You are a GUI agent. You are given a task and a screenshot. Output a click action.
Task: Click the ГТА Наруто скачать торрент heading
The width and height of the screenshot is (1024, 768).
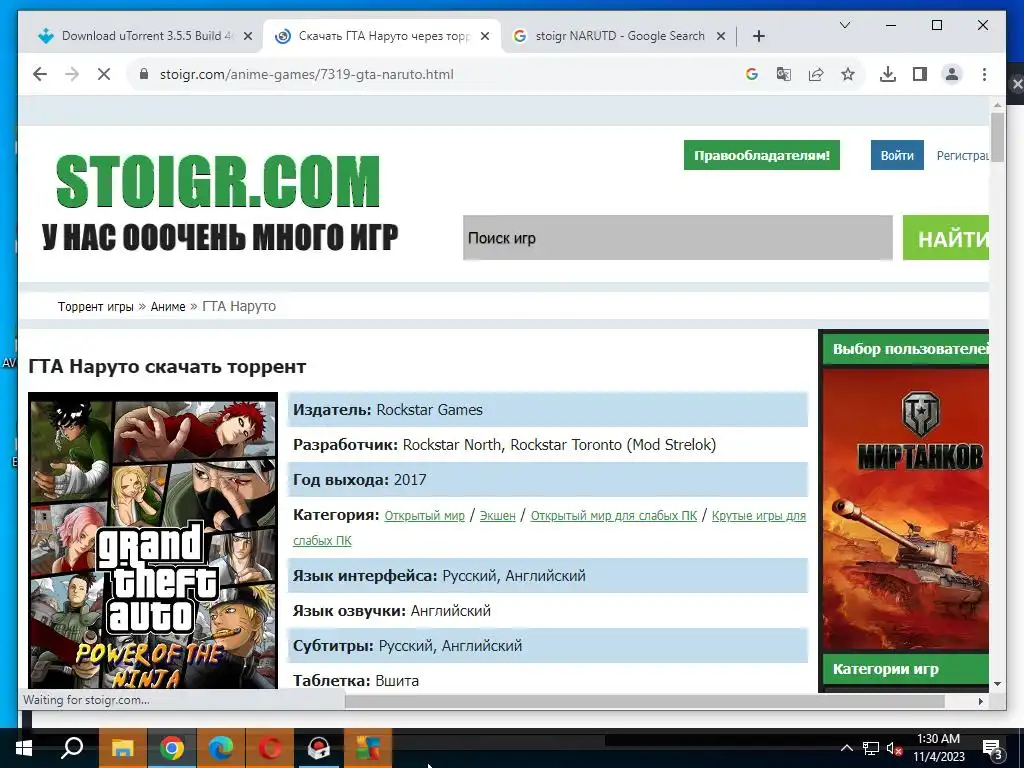pyautogui.click(x=167, y=366)
